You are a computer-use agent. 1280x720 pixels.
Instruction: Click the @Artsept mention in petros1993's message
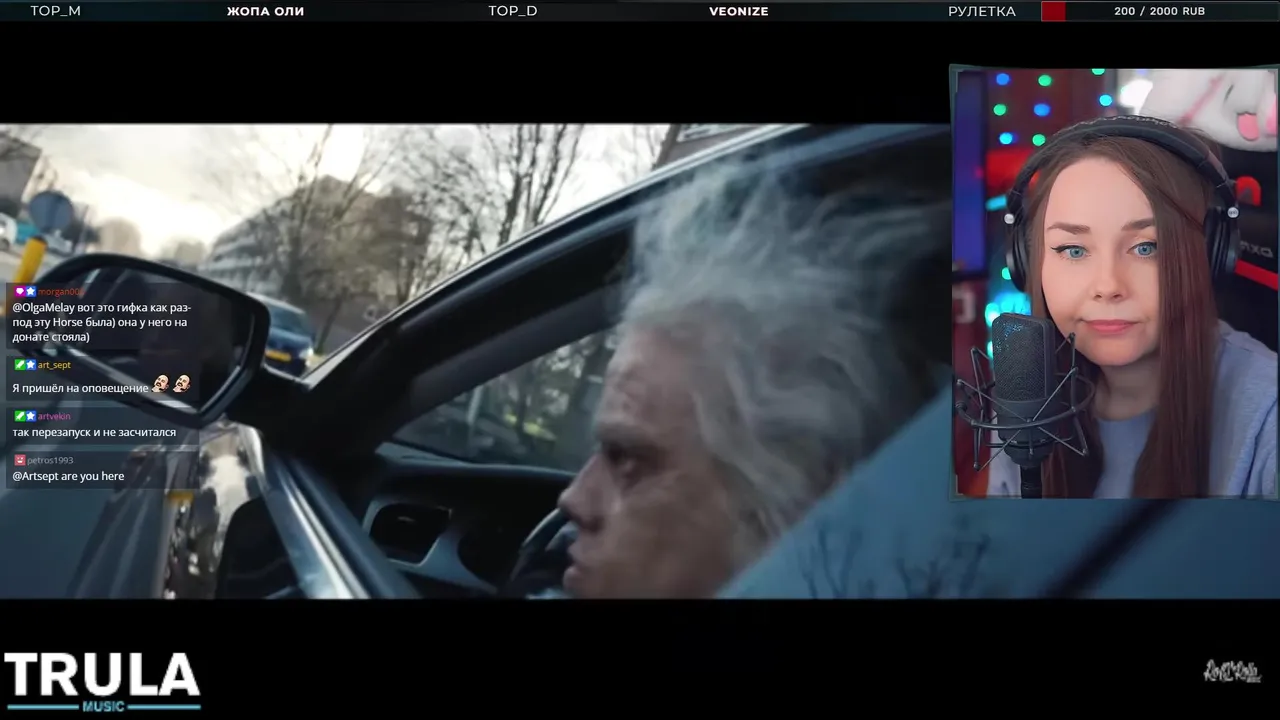(35, 477)
